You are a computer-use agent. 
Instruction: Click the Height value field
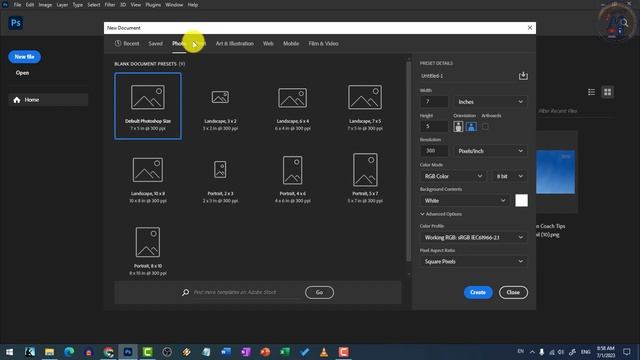(434, 127)
